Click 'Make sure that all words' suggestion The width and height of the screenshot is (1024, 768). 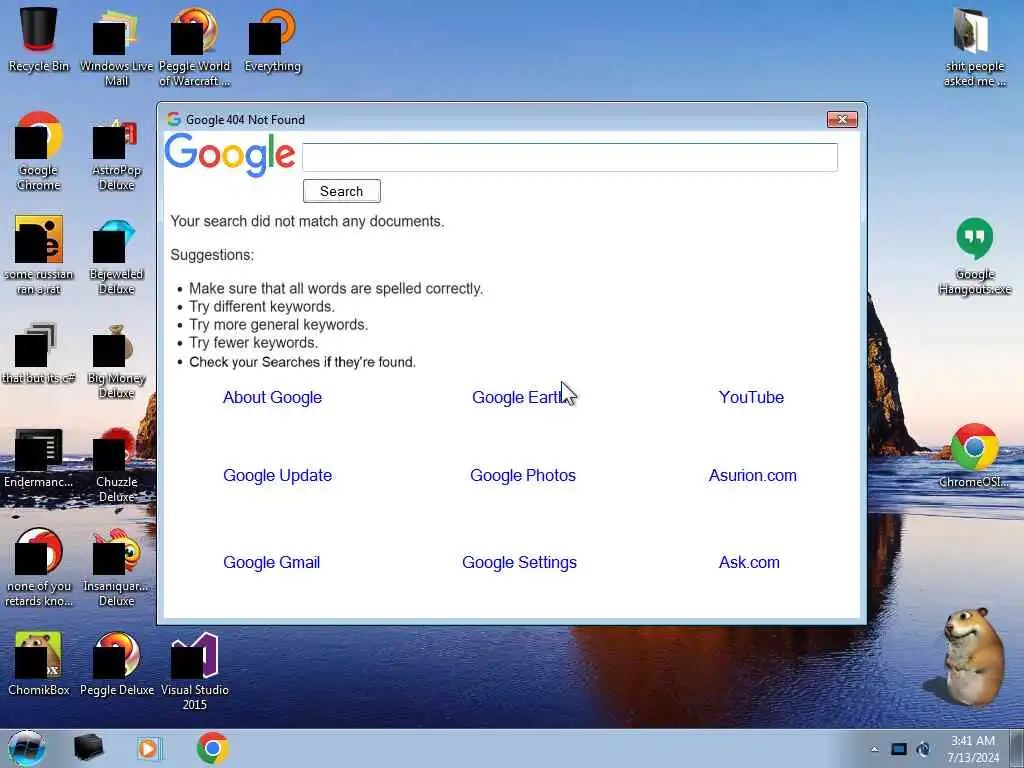(336, 289)
